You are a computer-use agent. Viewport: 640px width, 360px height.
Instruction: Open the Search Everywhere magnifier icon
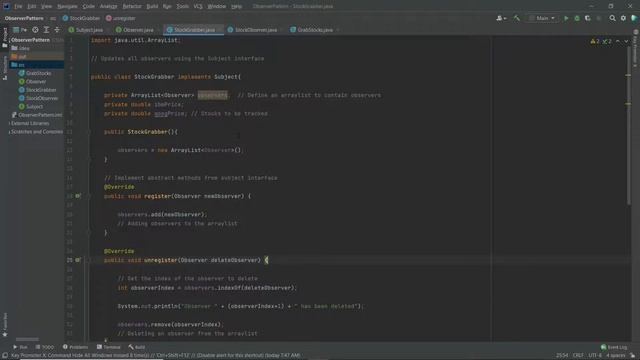click(x=612, y=18)
